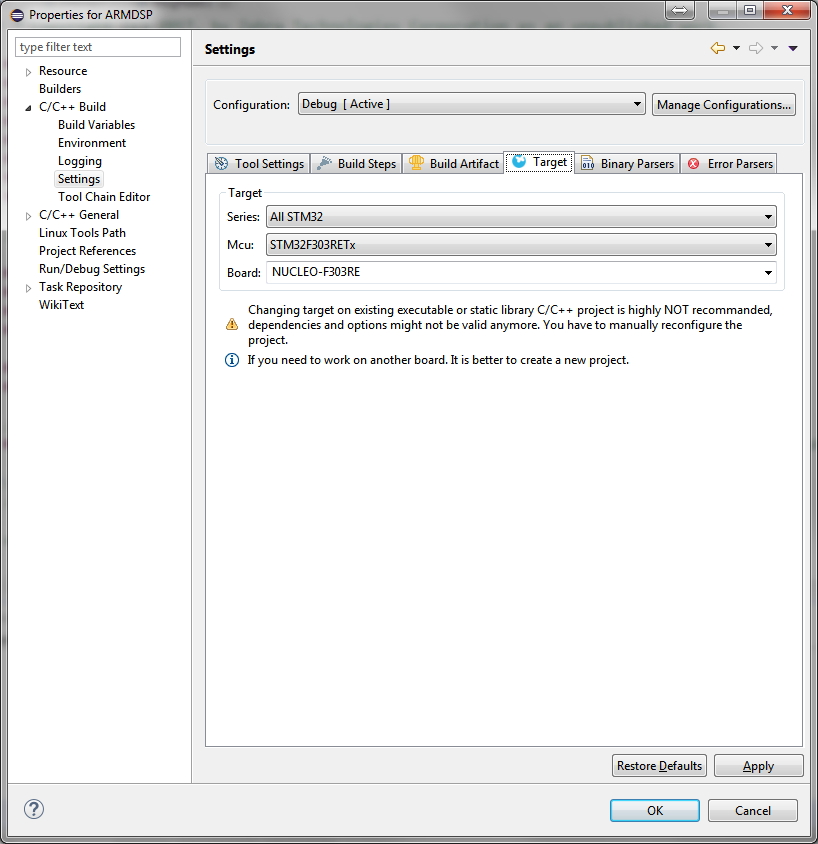Image resolution: width=818 pixels, height=844 pixels.
Task: Click the forward navigation arrow icon
Action: pos(756,48)
